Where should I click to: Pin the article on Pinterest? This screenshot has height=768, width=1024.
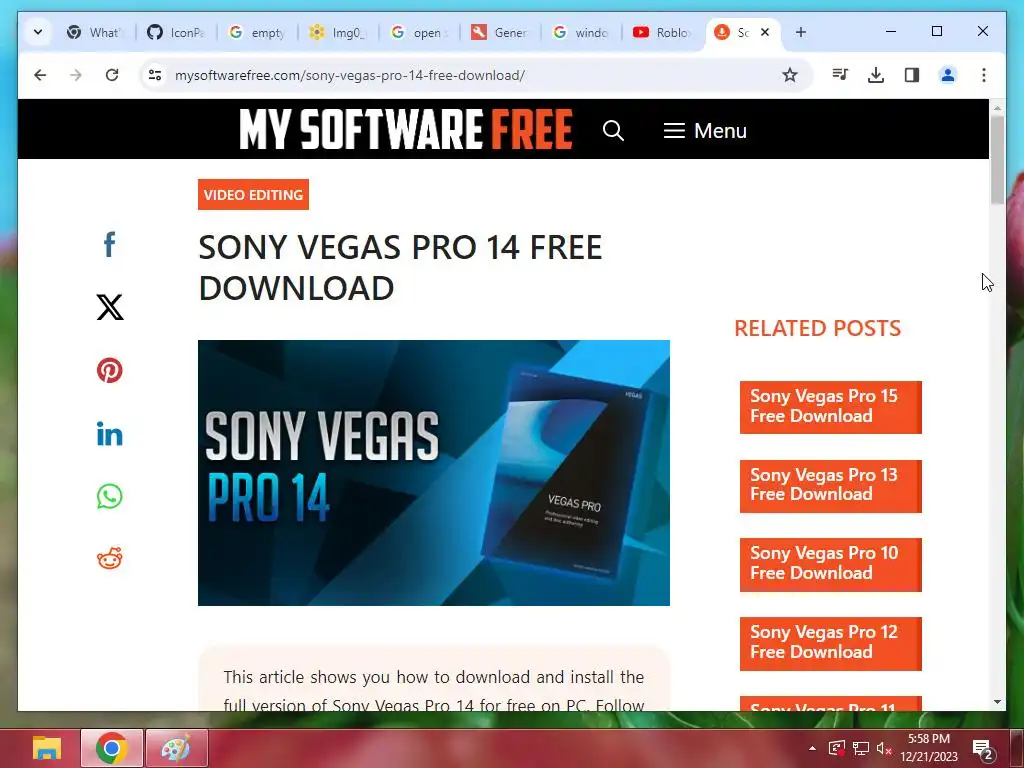pos(110,370)
